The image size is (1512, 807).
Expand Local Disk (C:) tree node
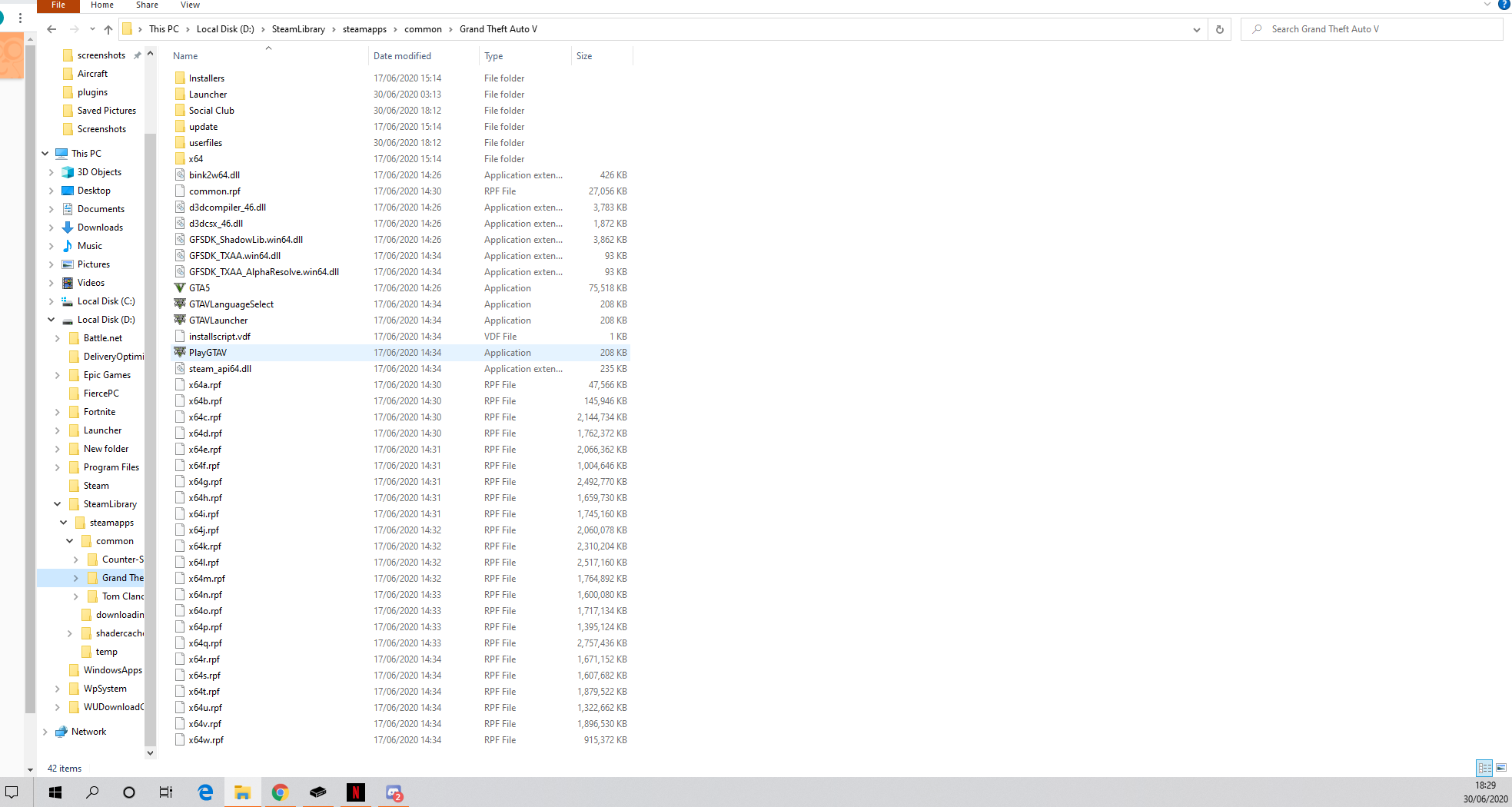pos(52,301)
